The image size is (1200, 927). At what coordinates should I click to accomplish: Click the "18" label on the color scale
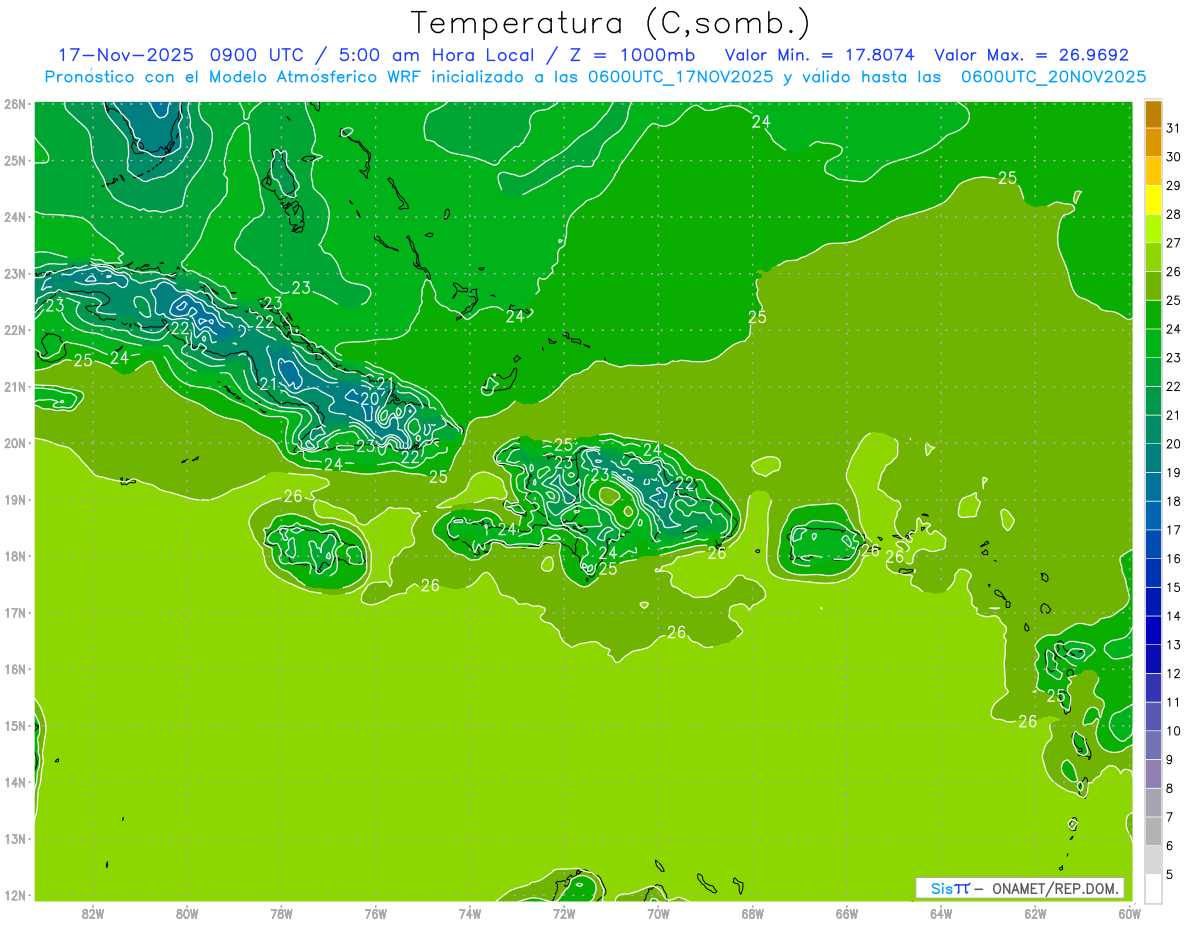(x=1174, y=501)
